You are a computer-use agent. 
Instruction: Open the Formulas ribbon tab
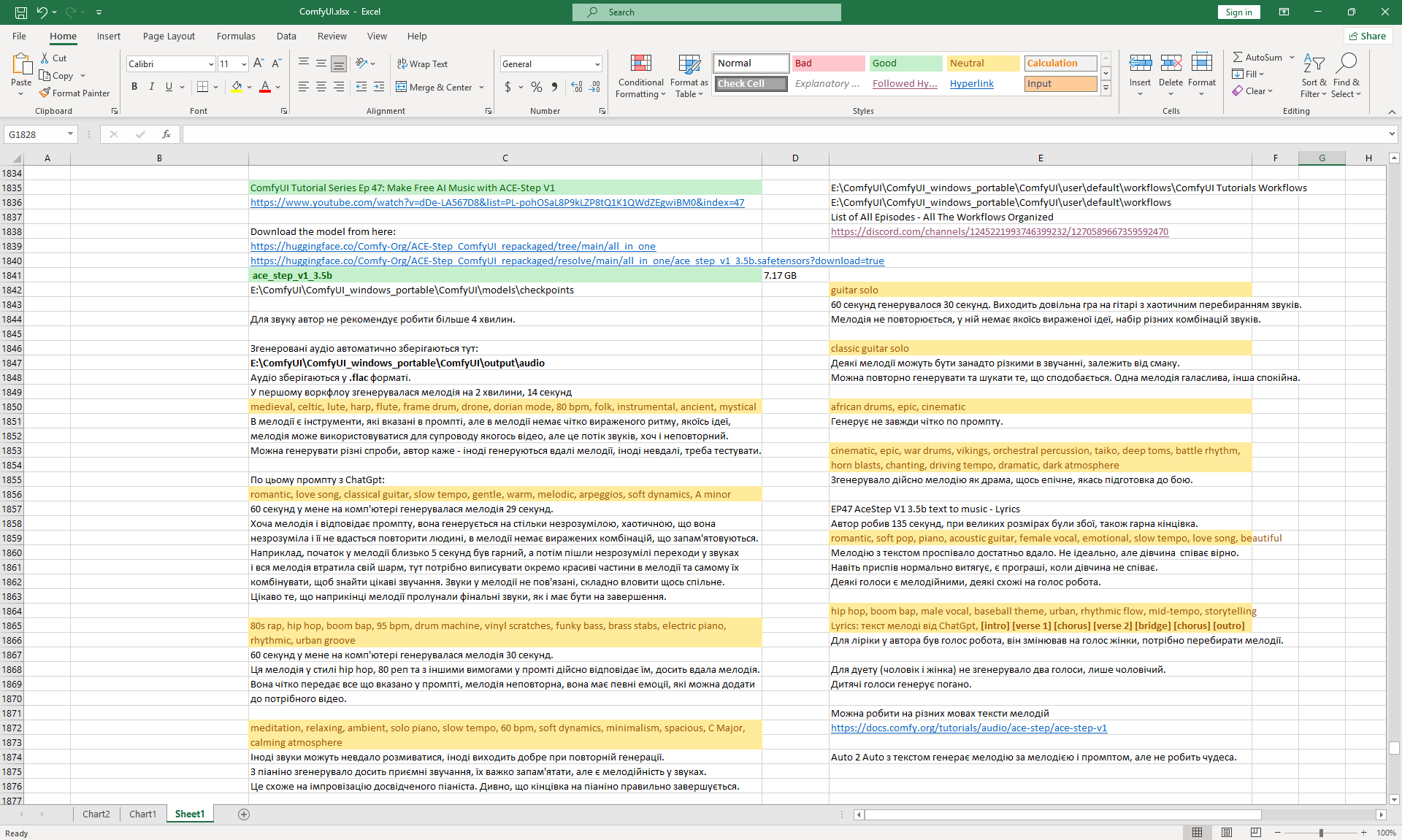(x=236, y=36)
